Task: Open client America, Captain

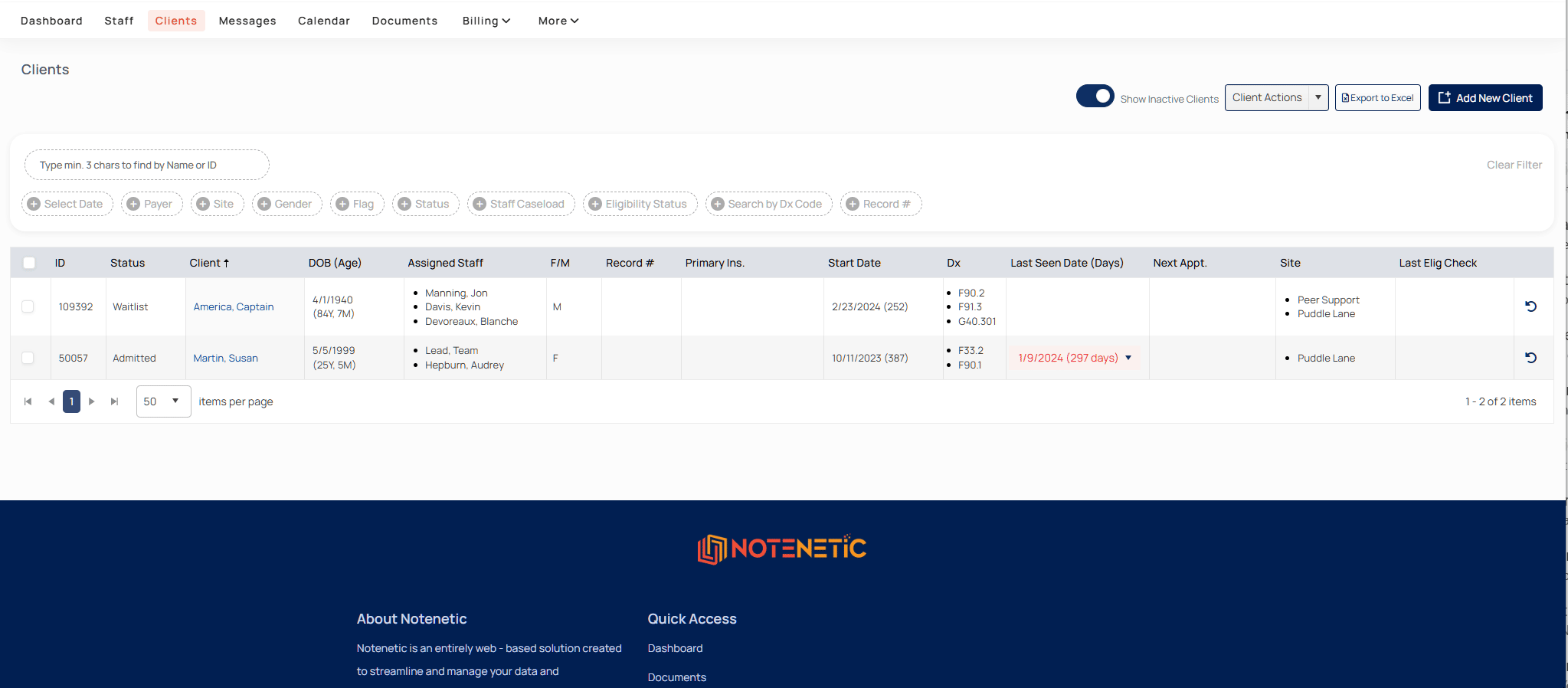Action: click(x=234, y=306)
